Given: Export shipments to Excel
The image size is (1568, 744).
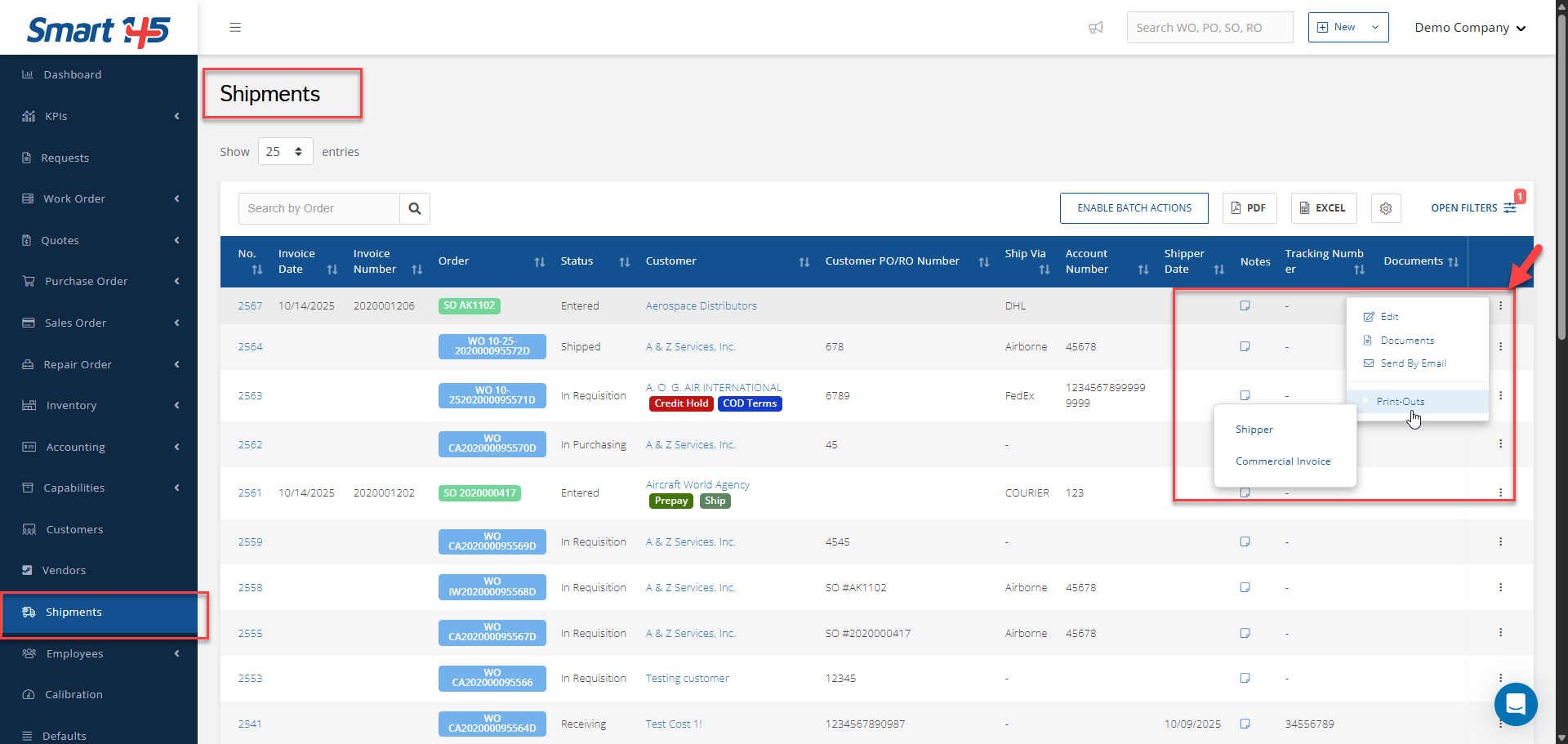Looking at the screenshot, I should coord(1323,208).
